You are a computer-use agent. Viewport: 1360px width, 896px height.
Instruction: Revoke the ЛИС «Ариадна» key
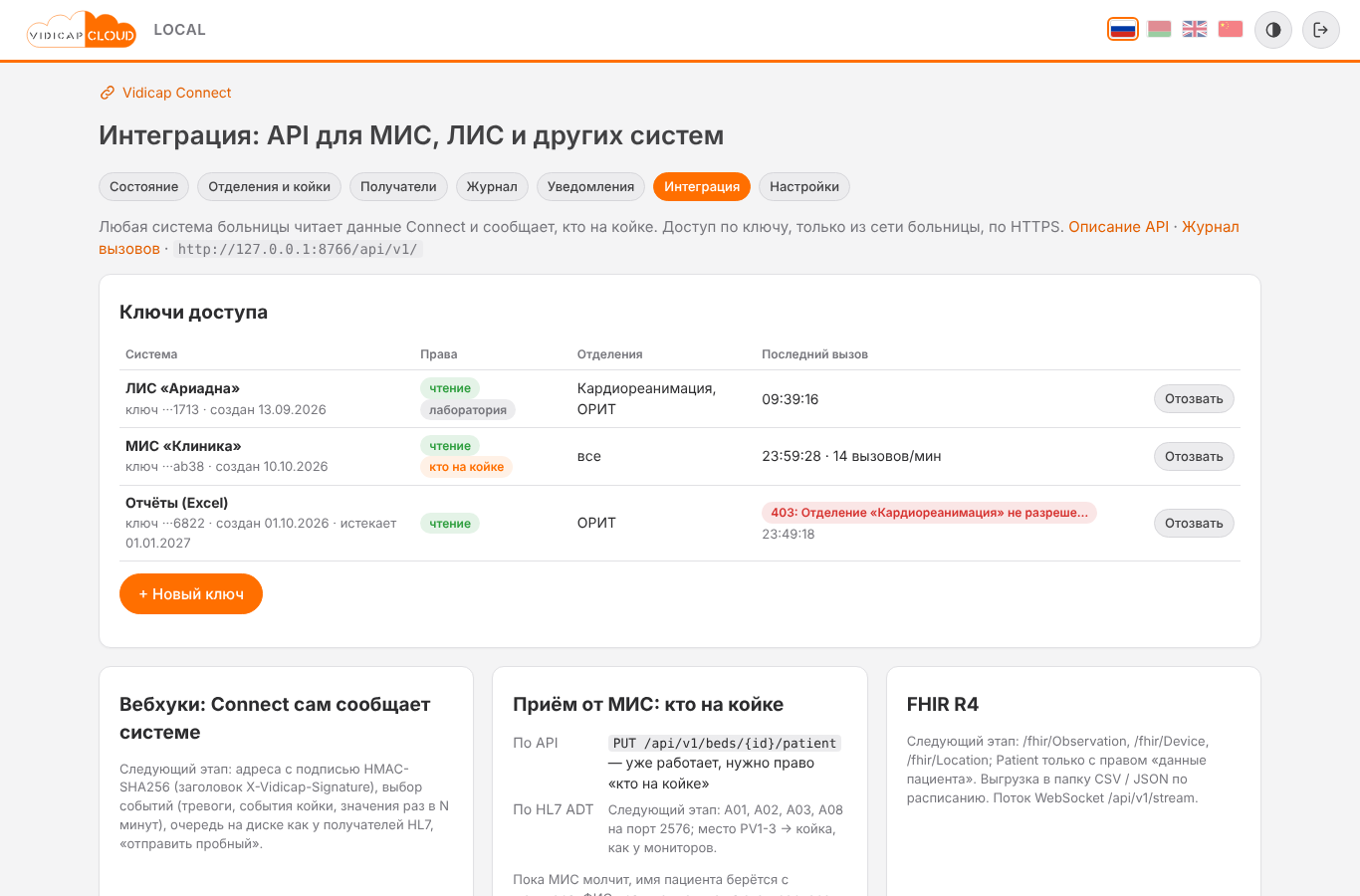point(1194,399)
